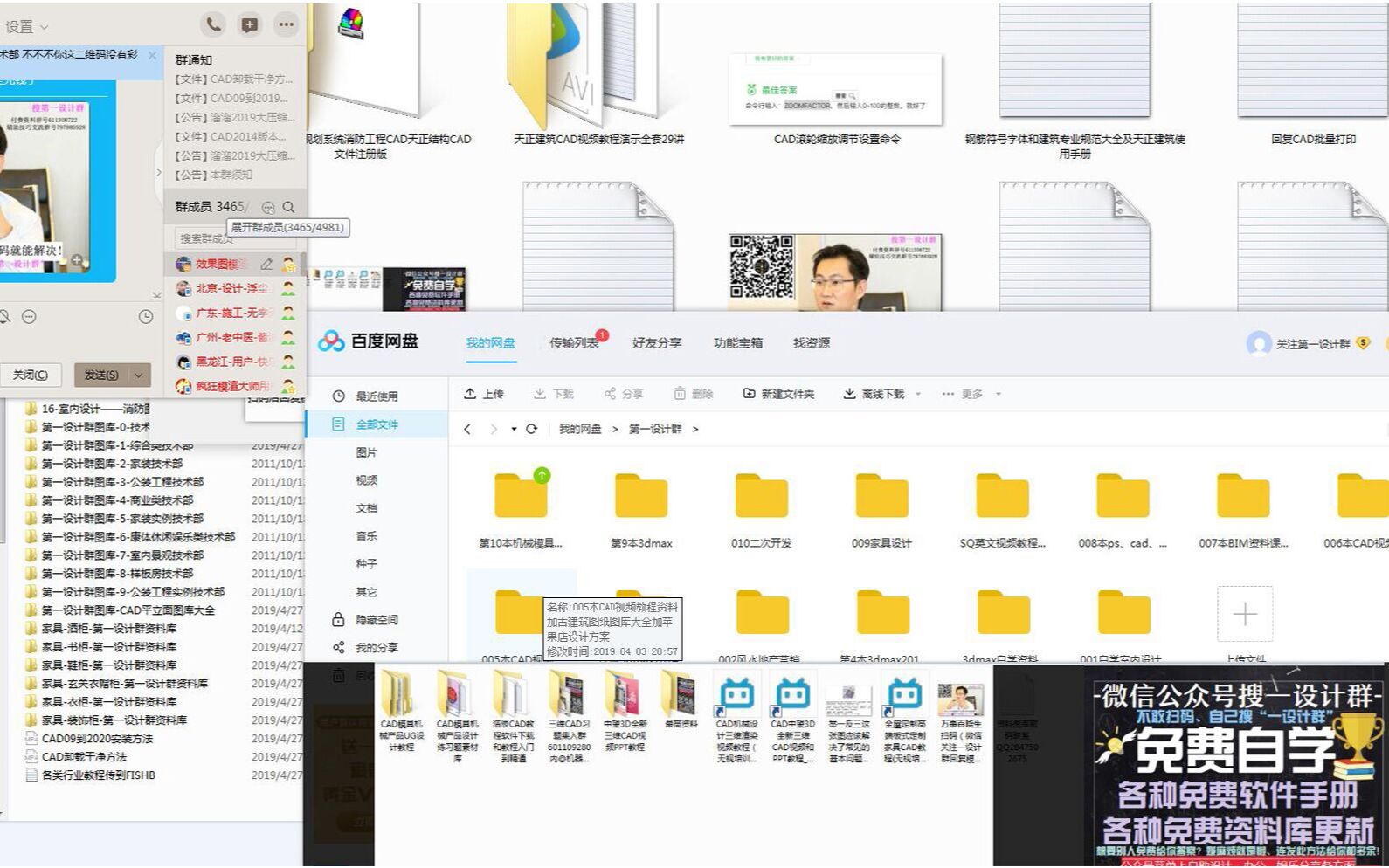Switch to 传输列表 tab
The height and width of the screenshot is (868, 1389).
[574, 343]
